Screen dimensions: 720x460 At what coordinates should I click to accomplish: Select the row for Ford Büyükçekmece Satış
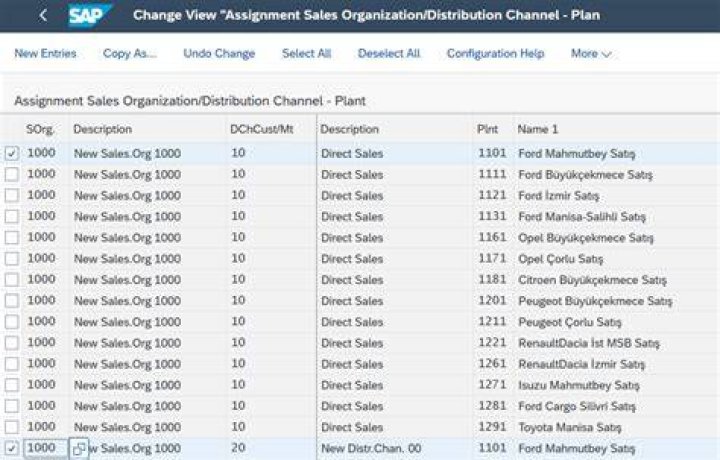(11, 174)
